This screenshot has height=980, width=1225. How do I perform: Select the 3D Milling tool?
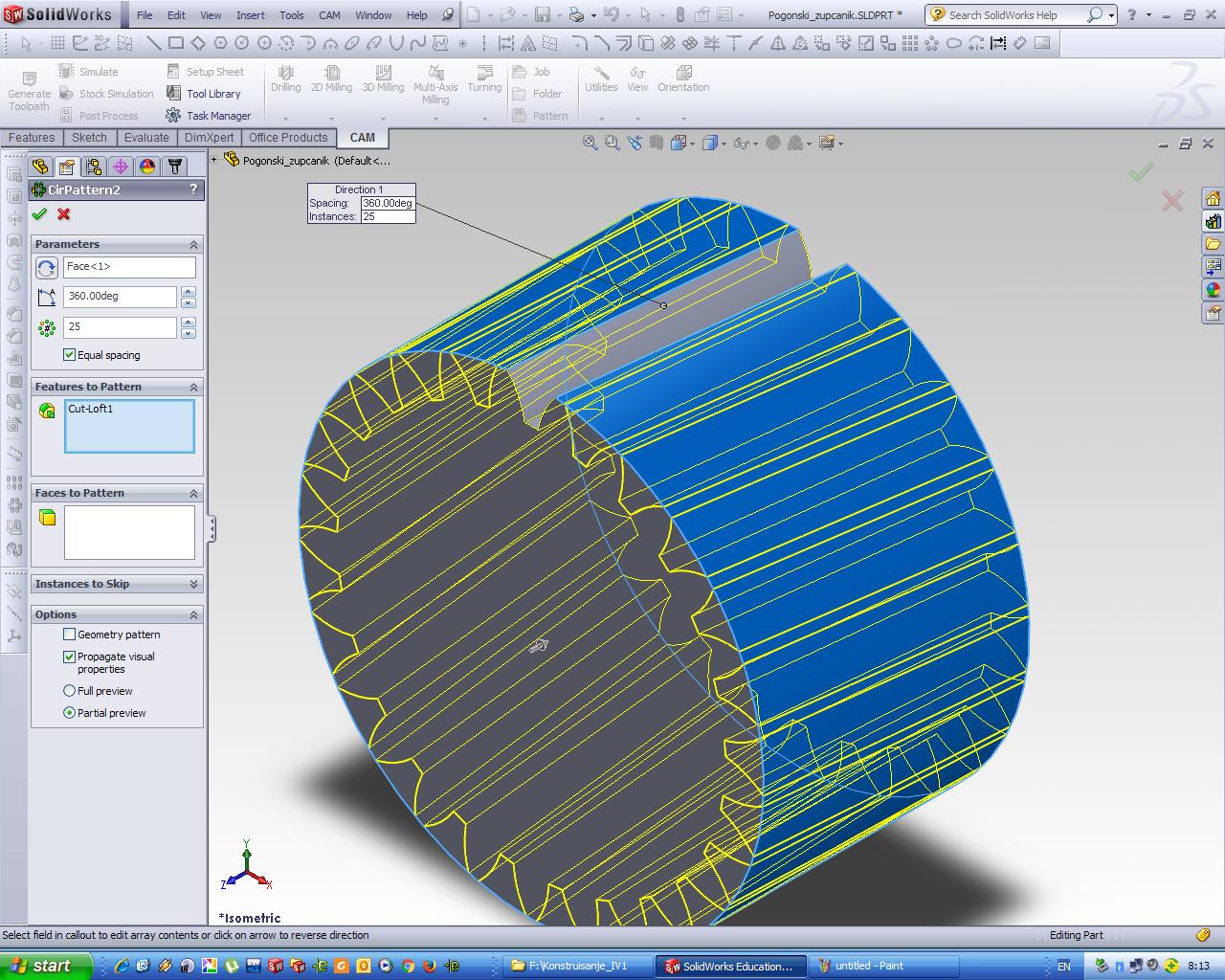(383, 78)
